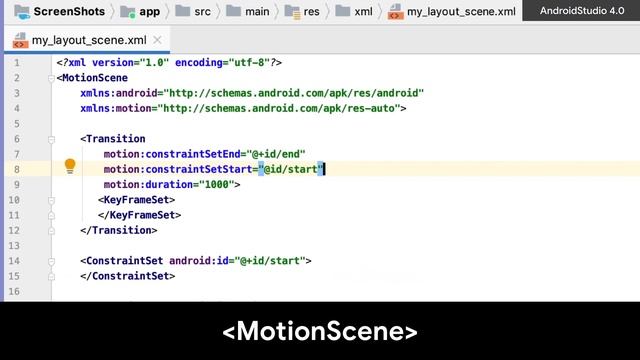This screenshot has height=360, width=640.
Task: Select the src folder breadcrumb
Action: click(x=193, y=11)
